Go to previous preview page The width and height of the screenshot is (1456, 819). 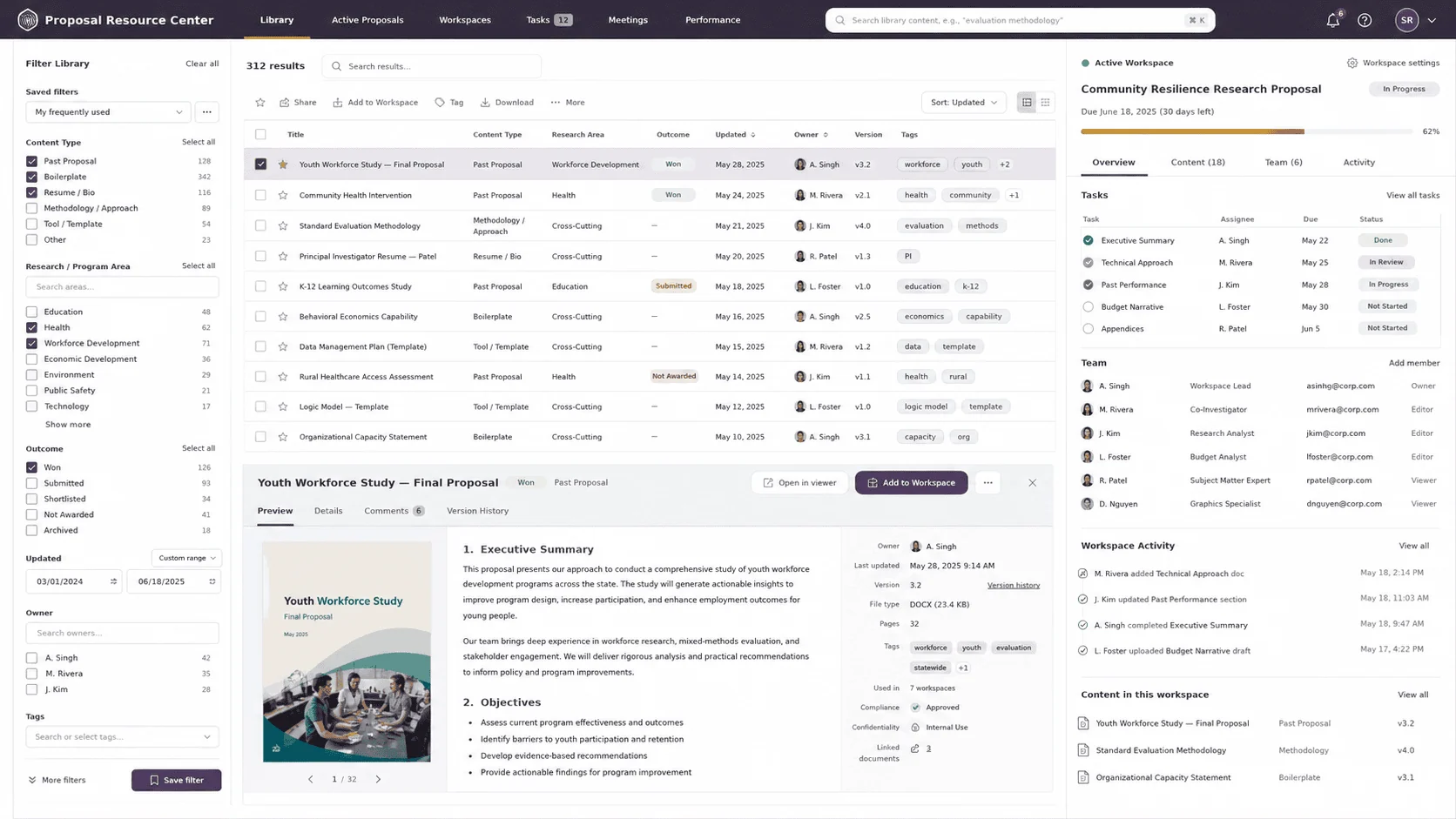(x=311, y=780)
